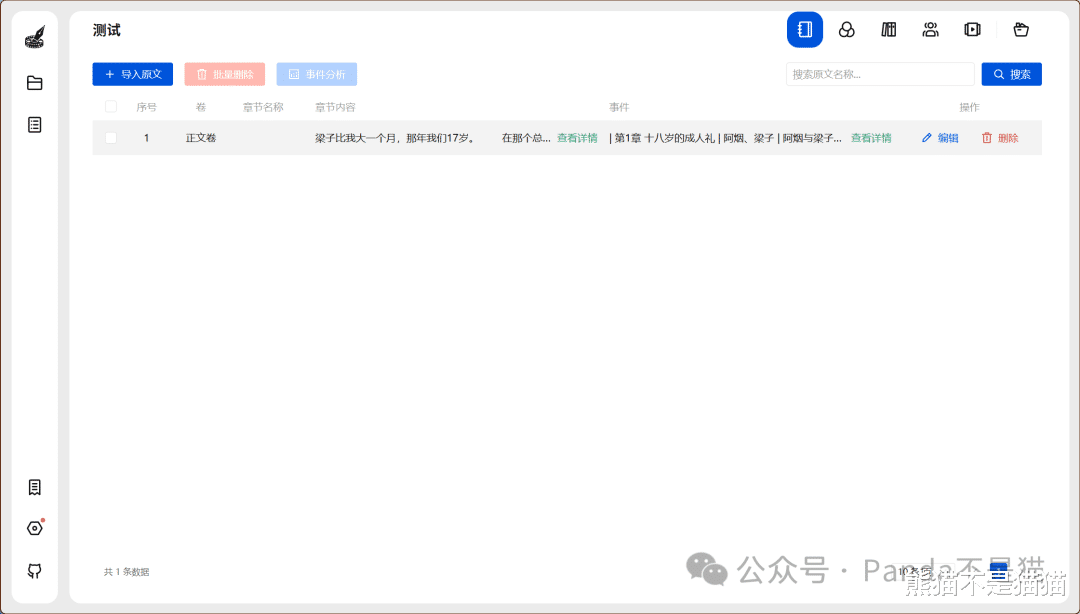This screenshot has height=614, width=1080.
Task: Tick the checkbox for row 1
Action: pos(111,138)
